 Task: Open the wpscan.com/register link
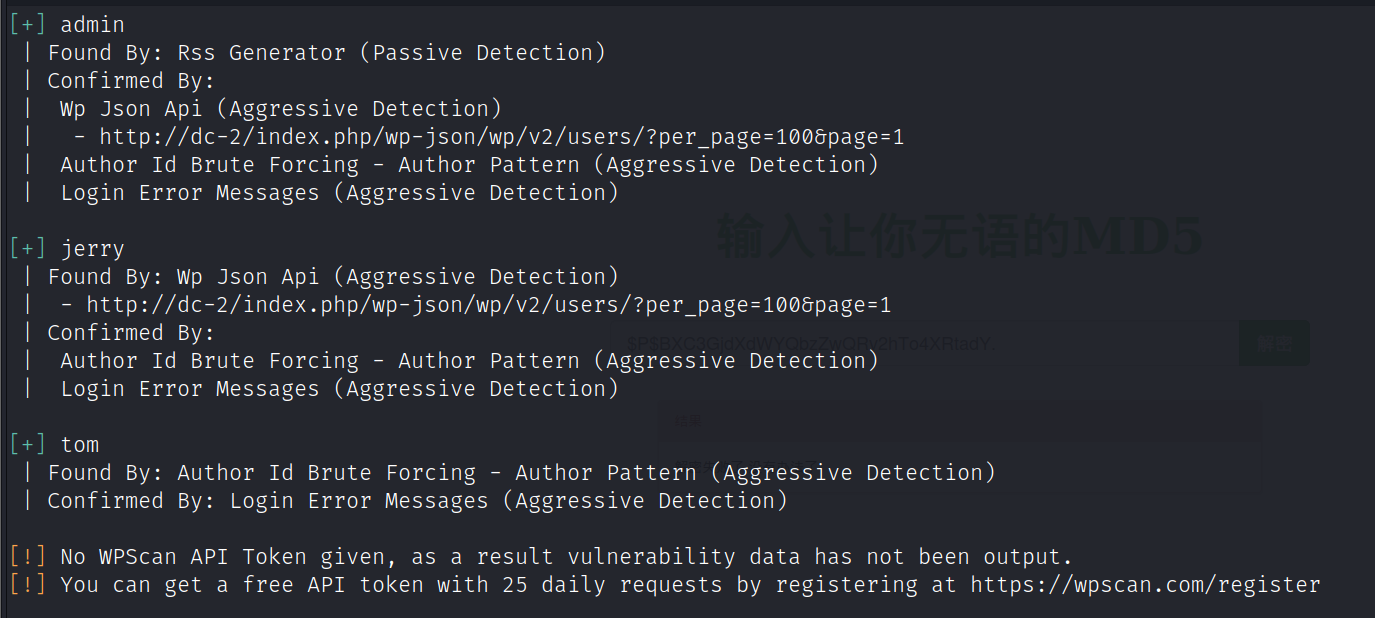pyautogui.click(x=1145, y=585)
